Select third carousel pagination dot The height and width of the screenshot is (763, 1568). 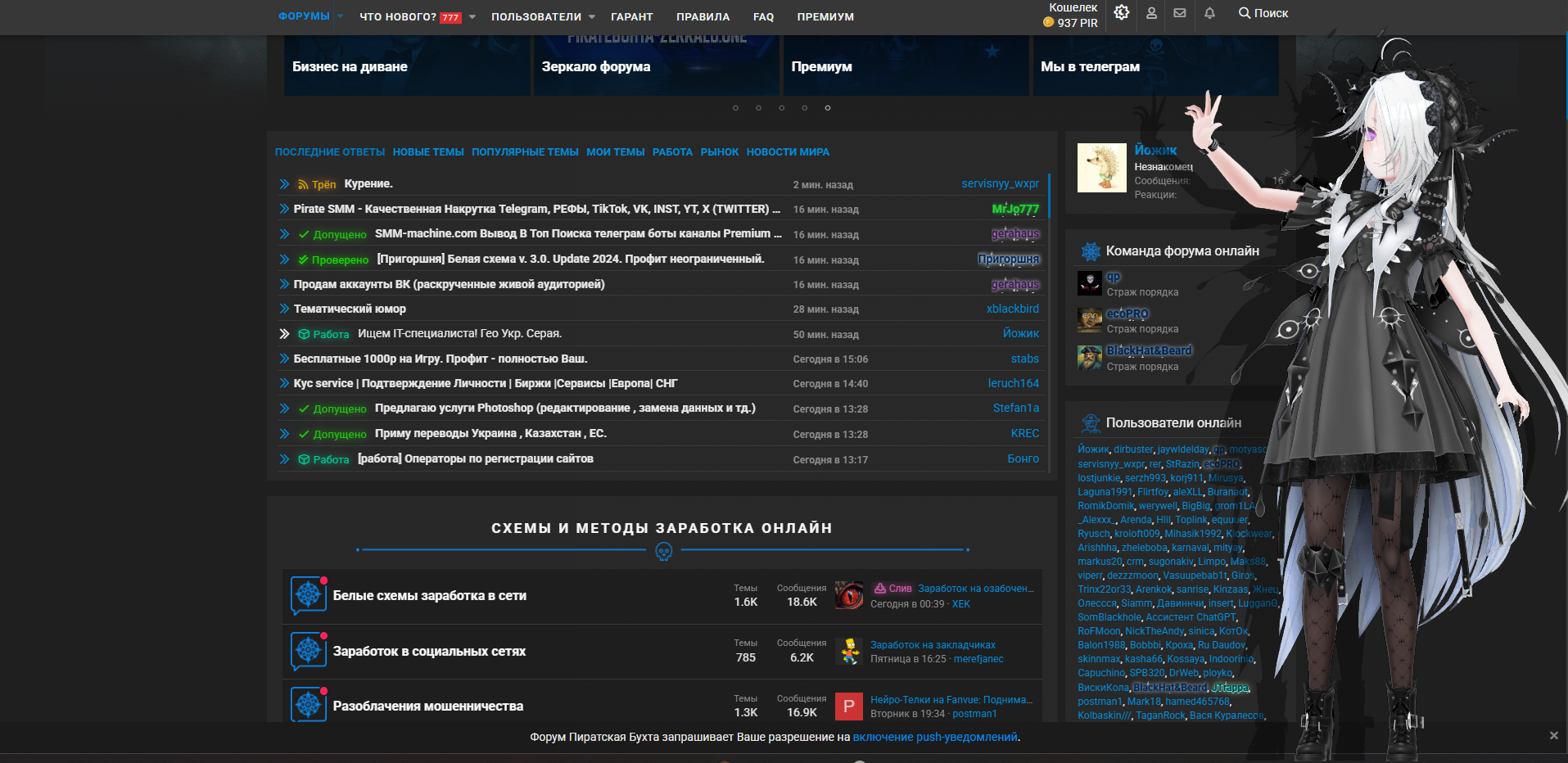point(781,108)
